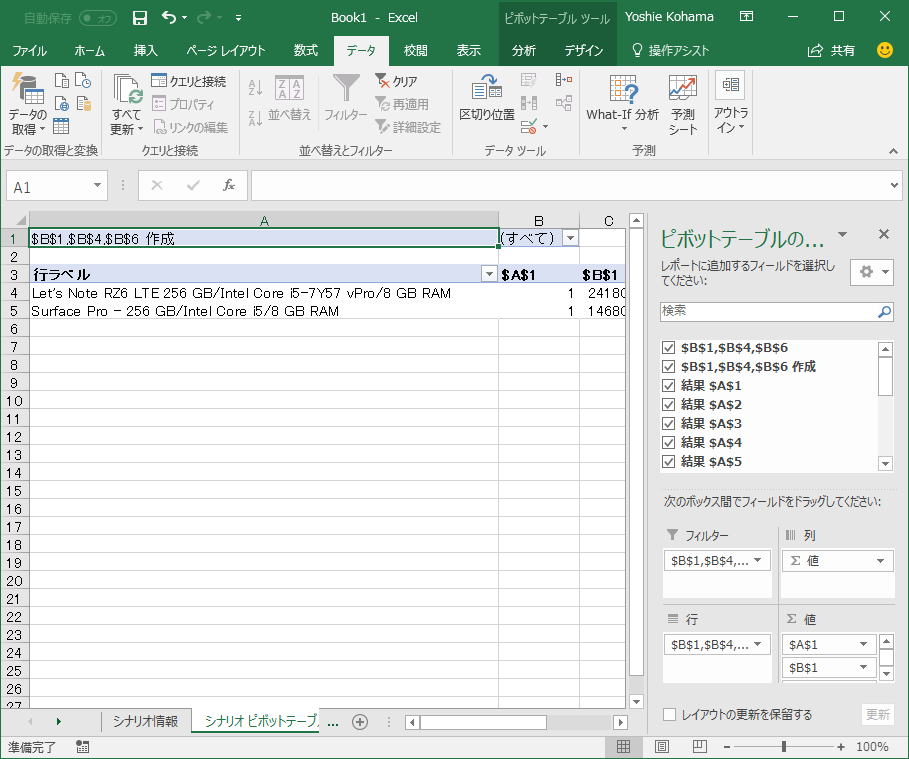Click the formula bar input area

coord(568,186)
